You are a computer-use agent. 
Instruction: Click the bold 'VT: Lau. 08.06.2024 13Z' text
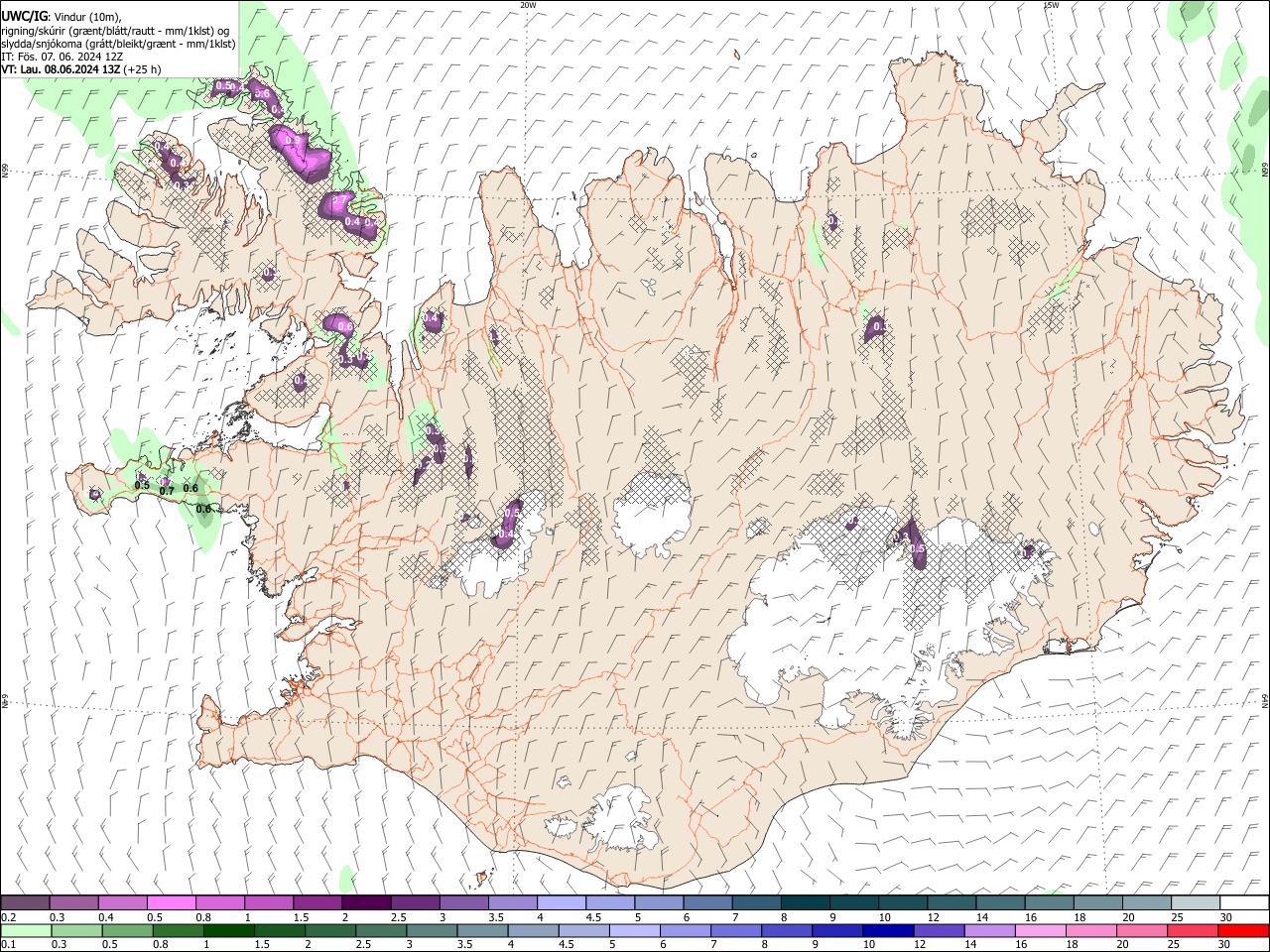coord(62,69)
